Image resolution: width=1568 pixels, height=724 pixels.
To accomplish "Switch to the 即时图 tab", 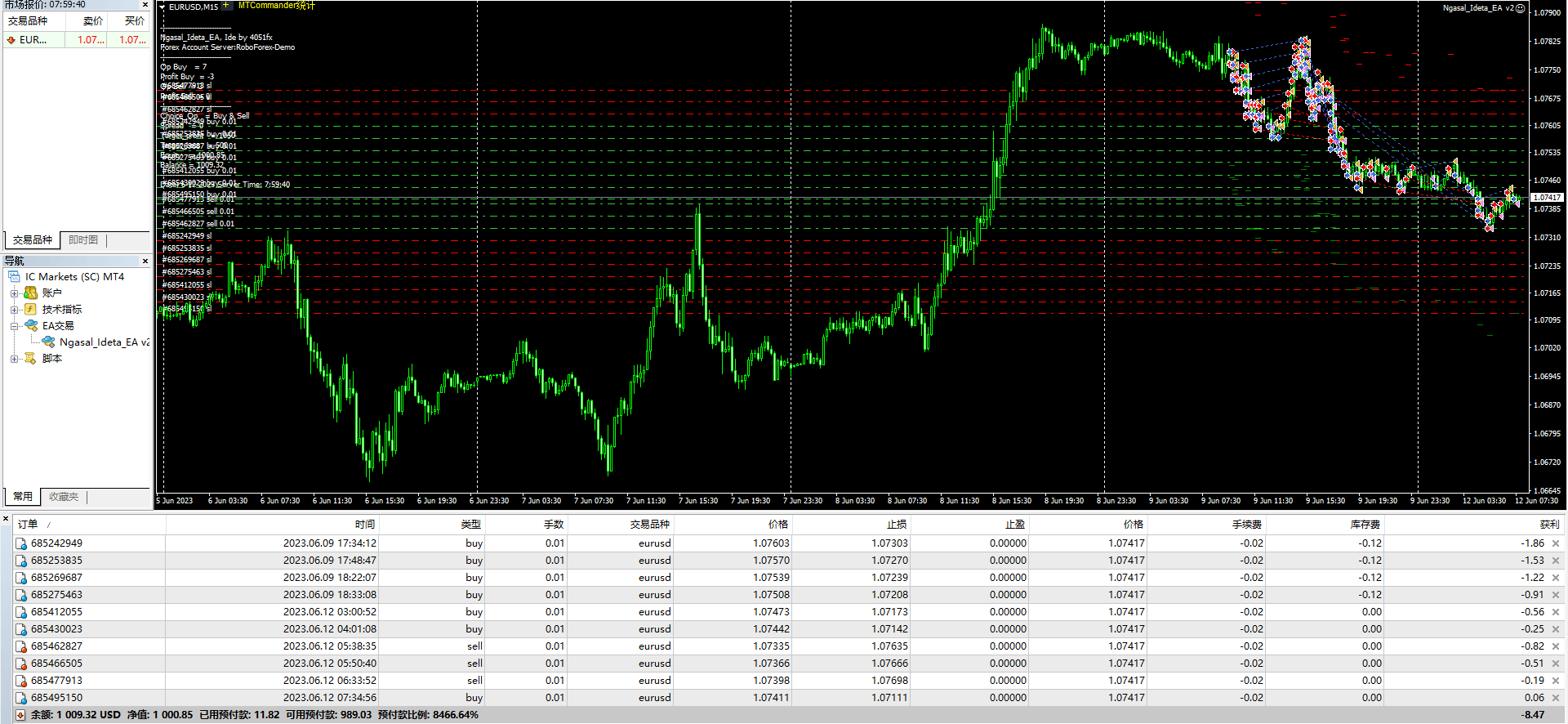I will tap(83, 240).
